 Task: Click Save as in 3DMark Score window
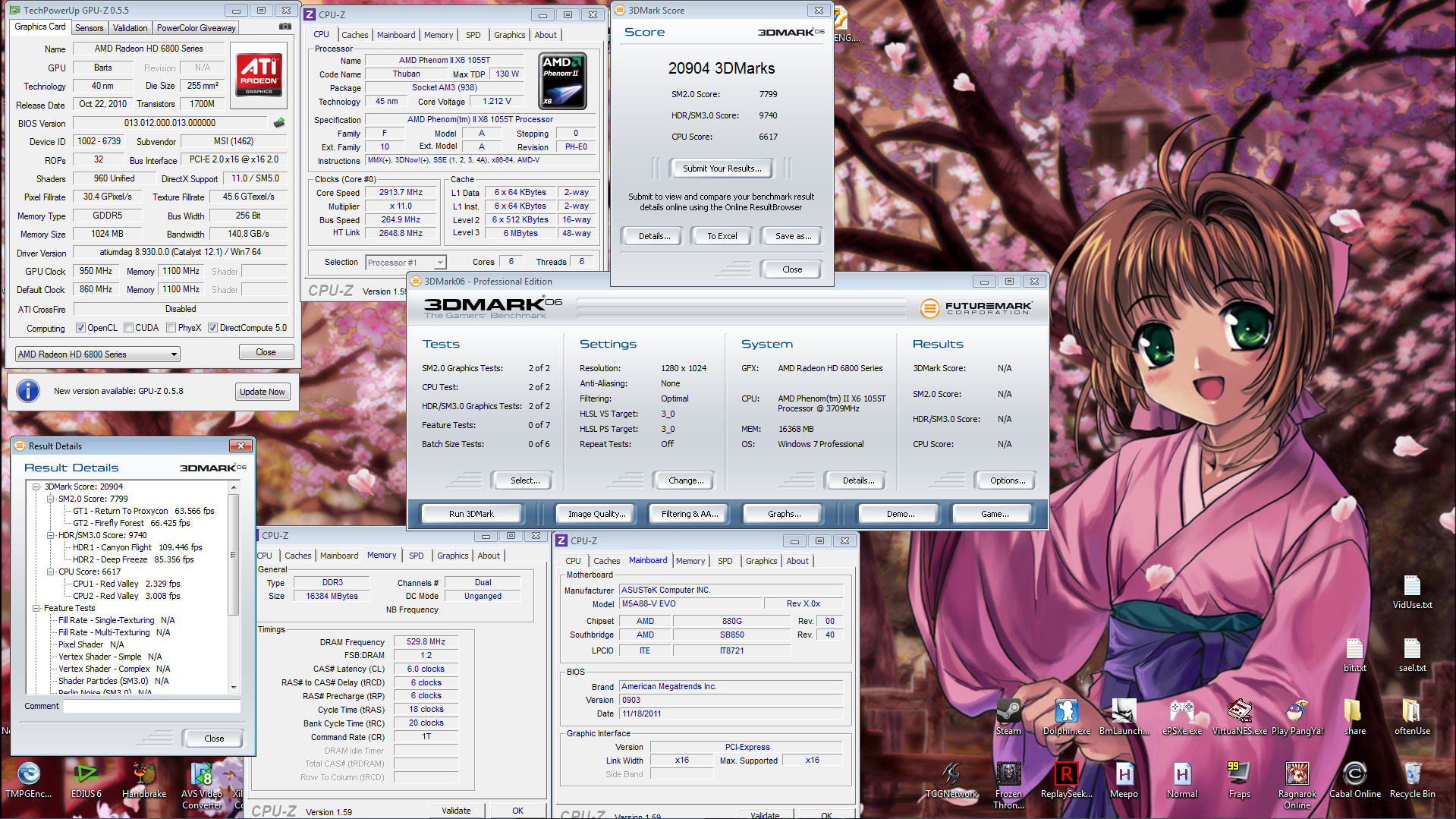pyautogui.click(x=793, y=236)
